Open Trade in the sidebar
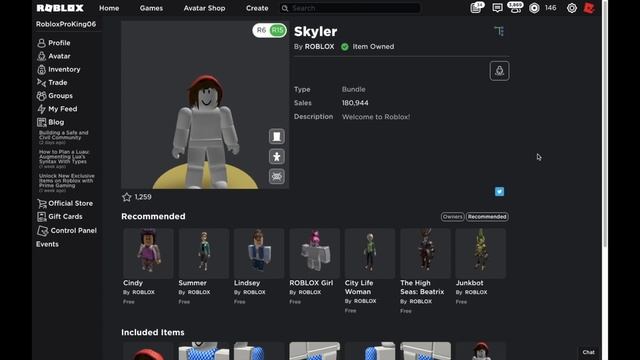Image resolution: width=640 pixels, height=360 pixels. [x=52, y=82]
